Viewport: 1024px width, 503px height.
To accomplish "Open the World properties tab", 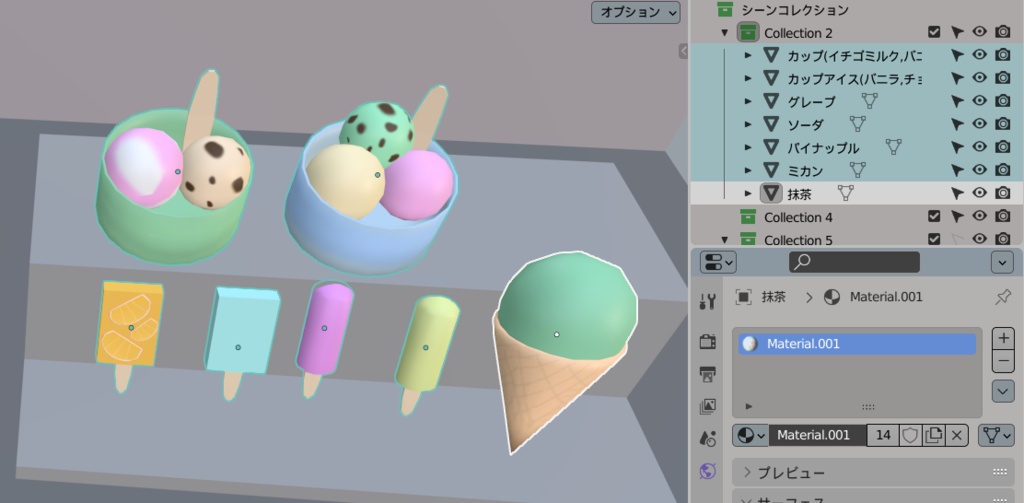I will 707,470.
